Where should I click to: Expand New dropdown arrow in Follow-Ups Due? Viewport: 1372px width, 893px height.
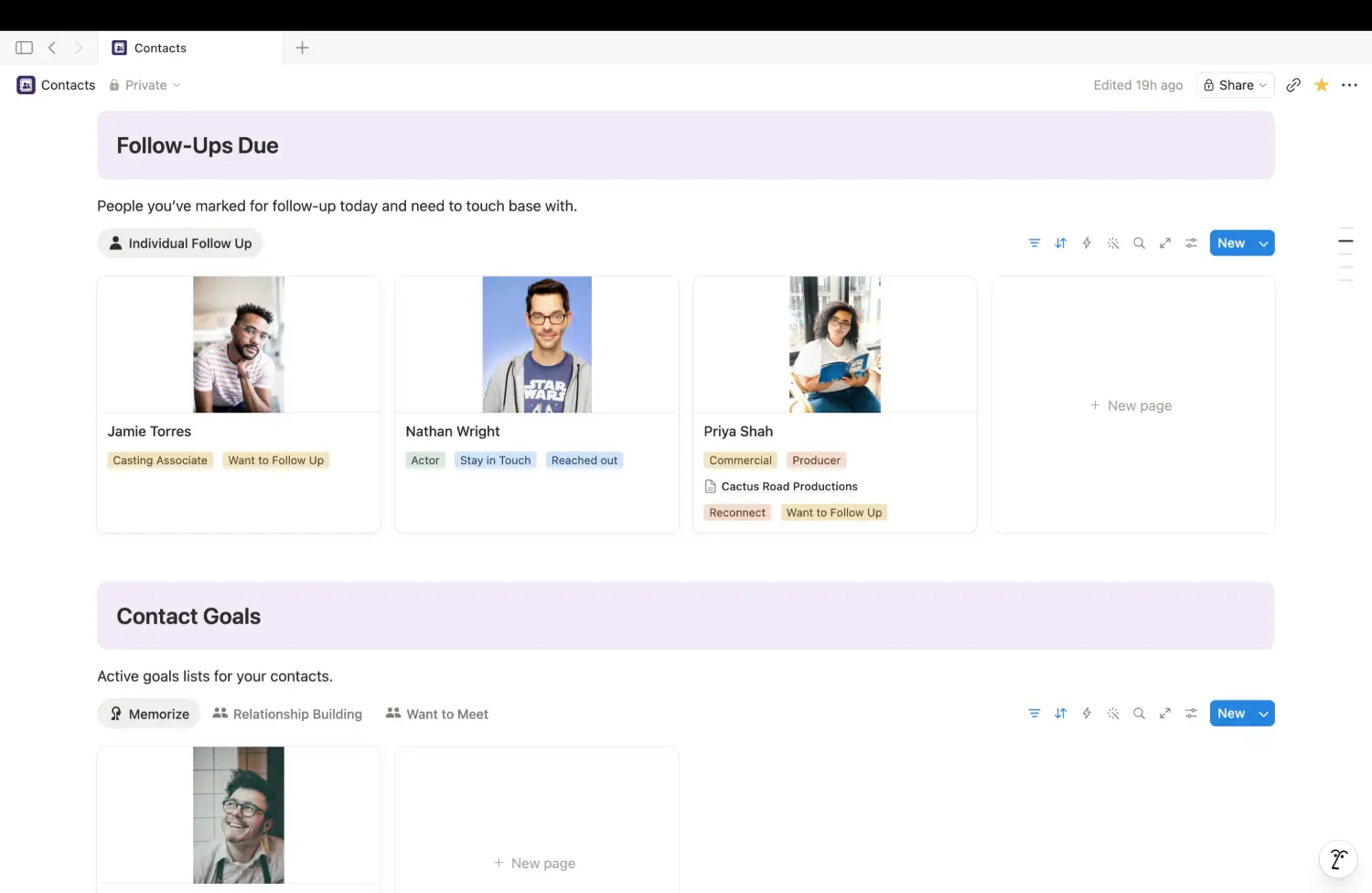(x=1264, y=243)
